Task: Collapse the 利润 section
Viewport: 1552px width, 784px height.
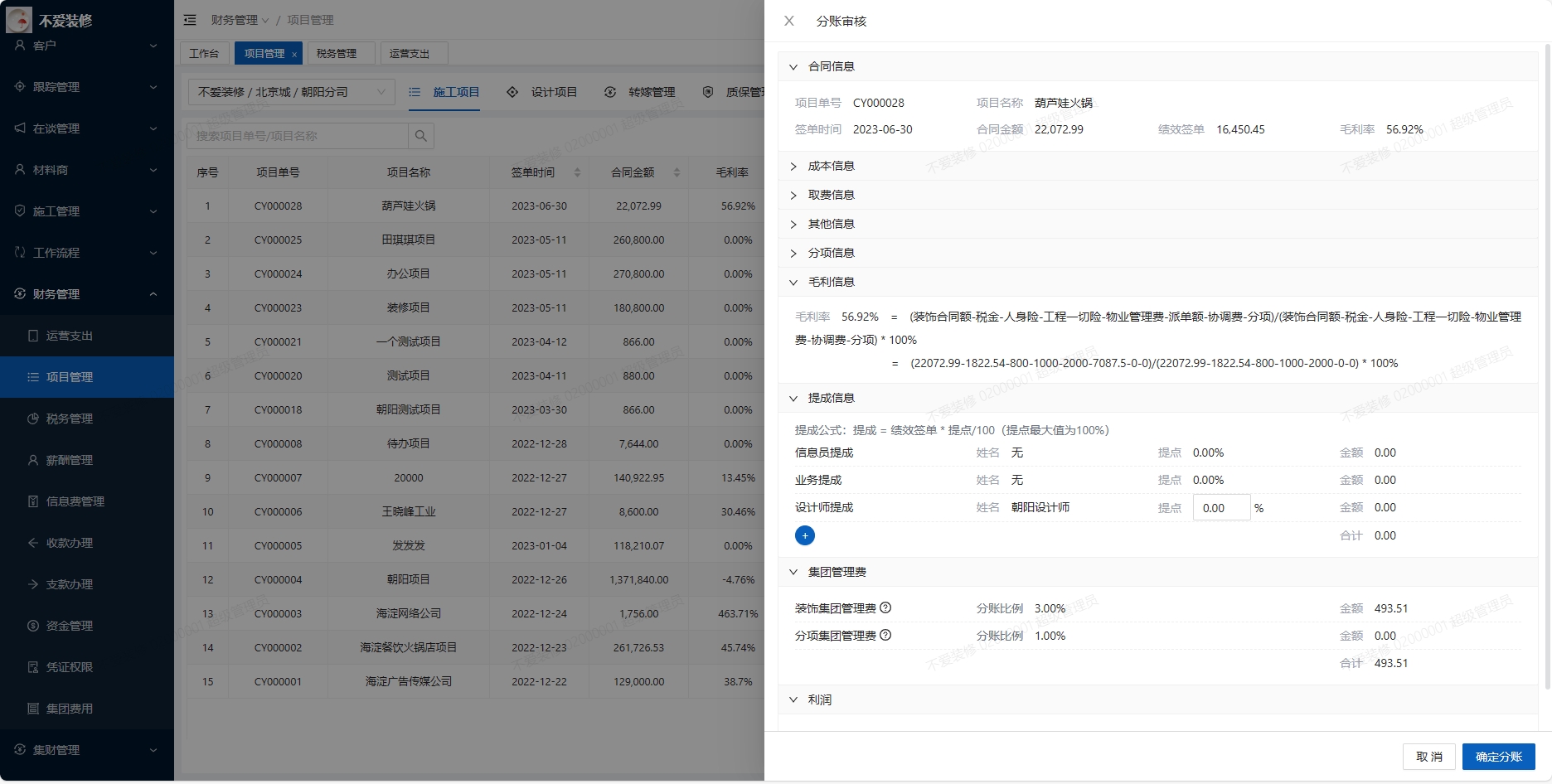Action: tap(793, 699)
